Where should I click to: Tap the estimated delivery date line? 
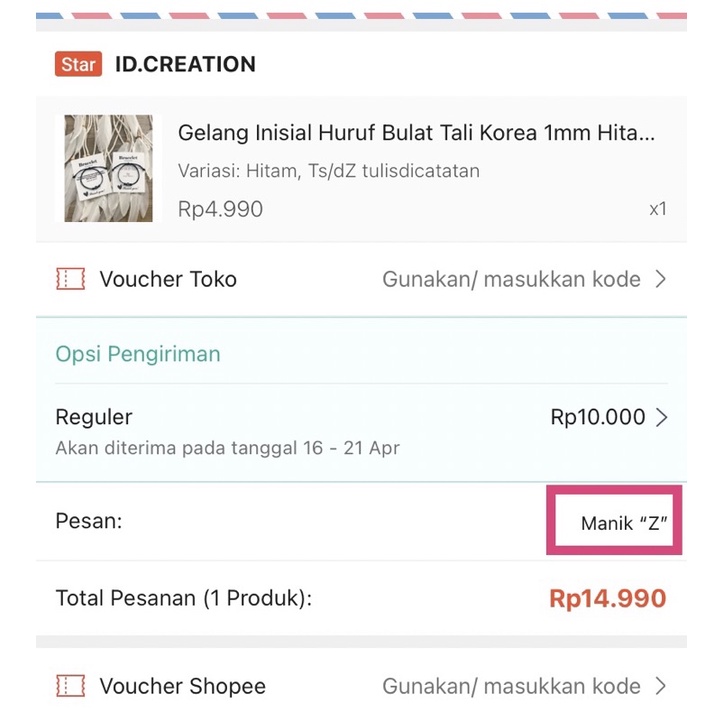tap(227, 447)
